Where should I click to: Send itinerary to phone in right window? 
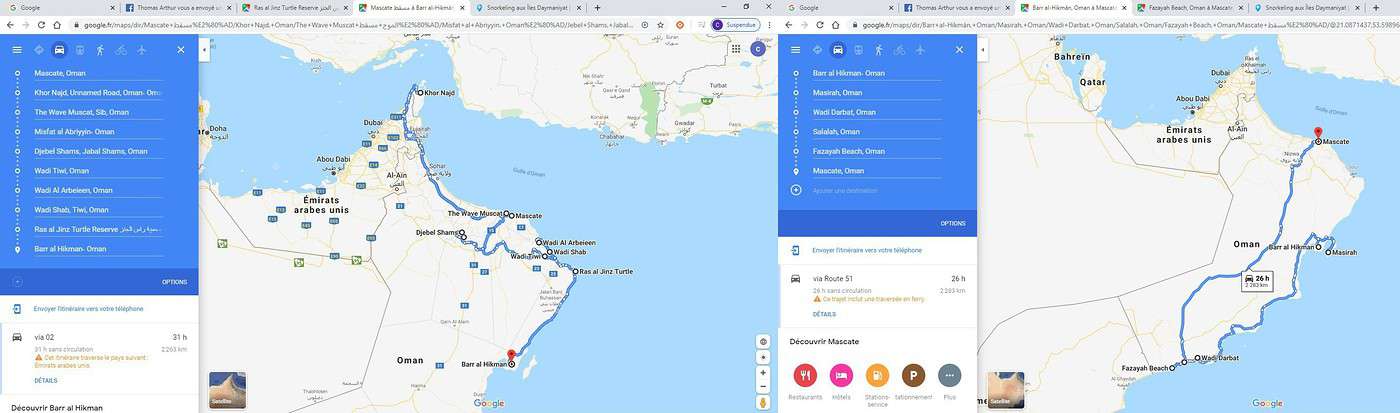[x=867, y=250]
